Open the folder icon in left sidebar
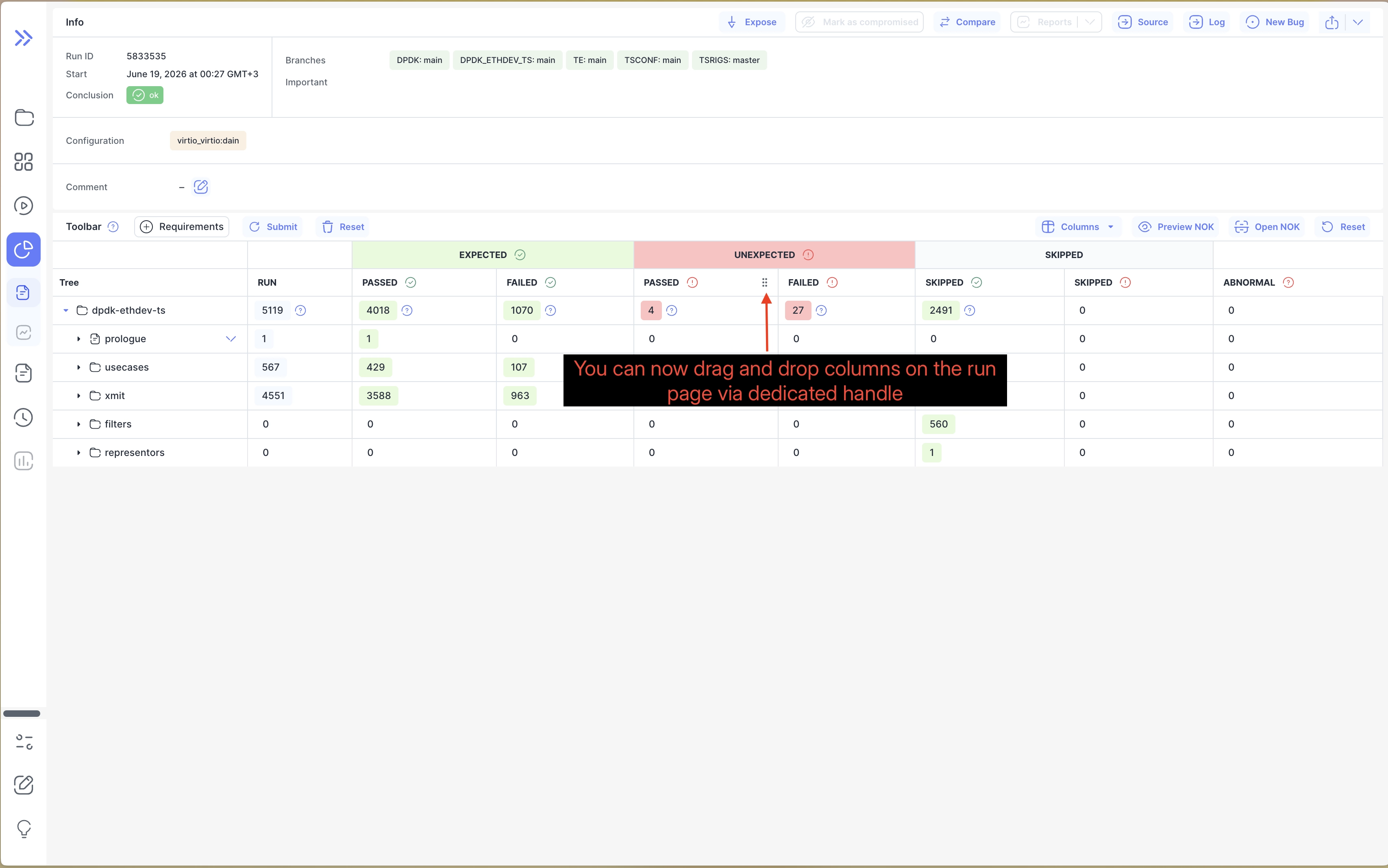1388x868 pixels. pos(24,117)
